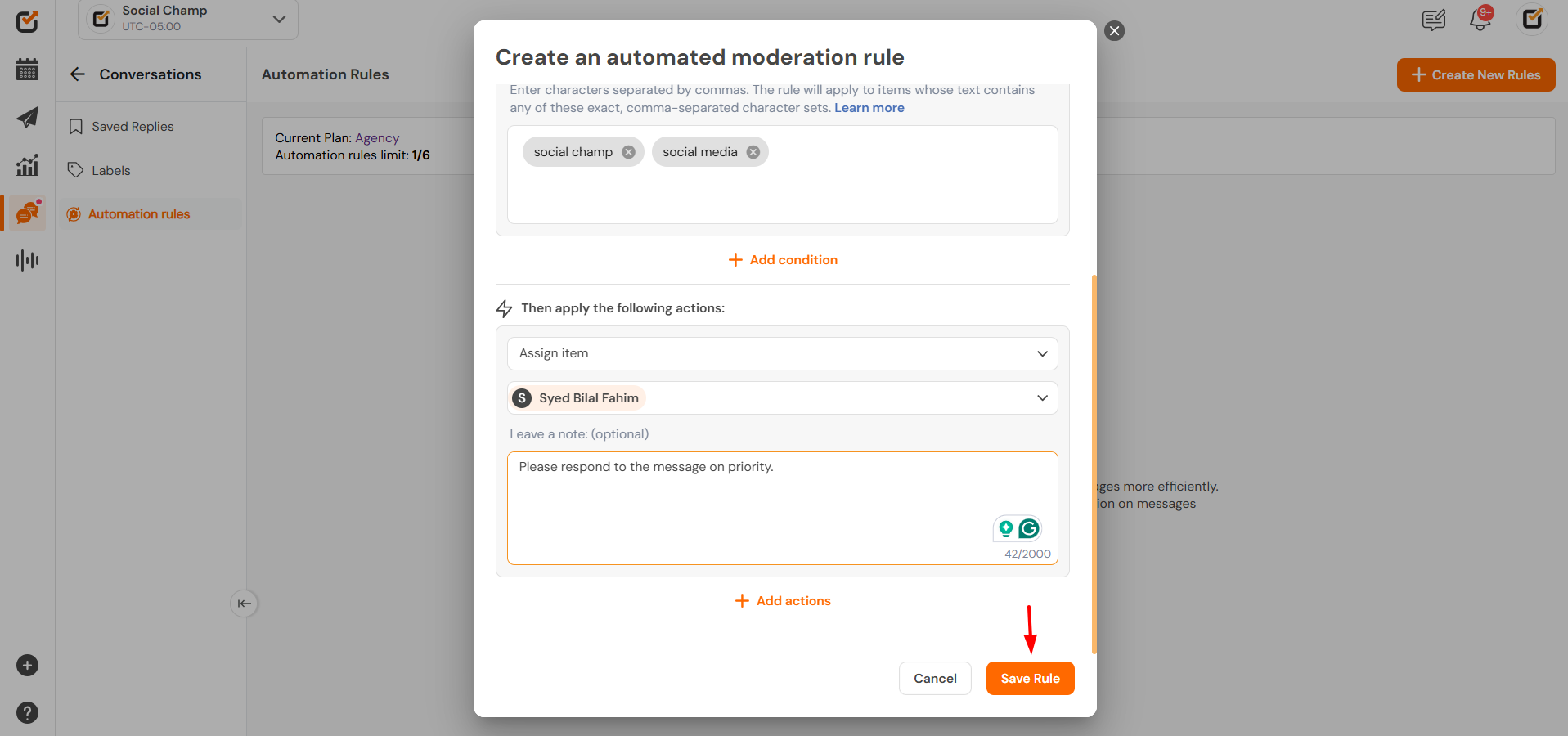
Task: Click into the note textarea
Action: 783,508
